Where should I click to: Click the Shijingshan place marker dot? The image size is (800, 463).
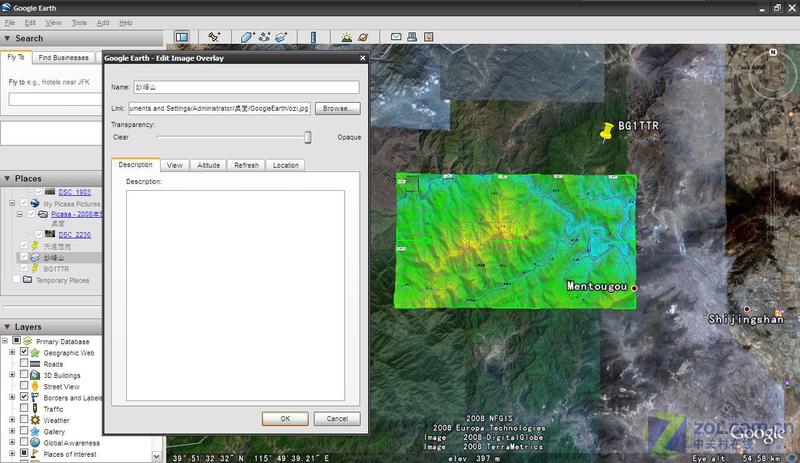[747, 309]
